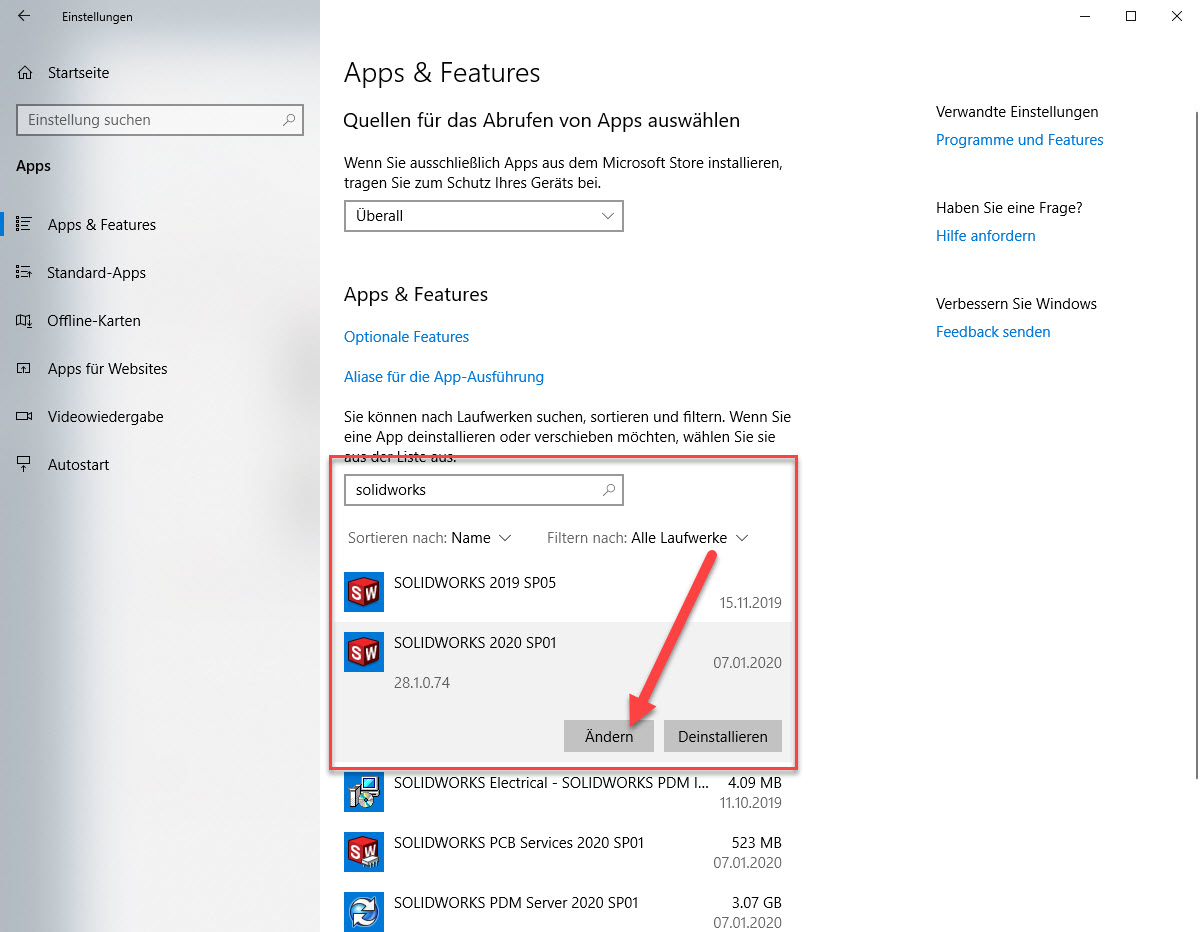
Task: Open the Überall app source dropdown
Action: point(483,216)
